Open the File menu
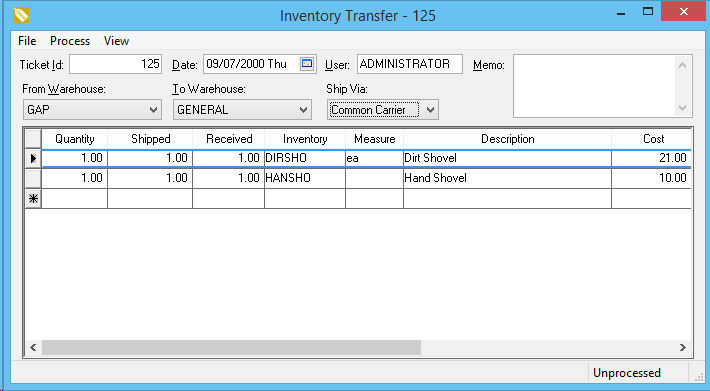The height and width of the screenshot is (391, 710). (27, 41)
